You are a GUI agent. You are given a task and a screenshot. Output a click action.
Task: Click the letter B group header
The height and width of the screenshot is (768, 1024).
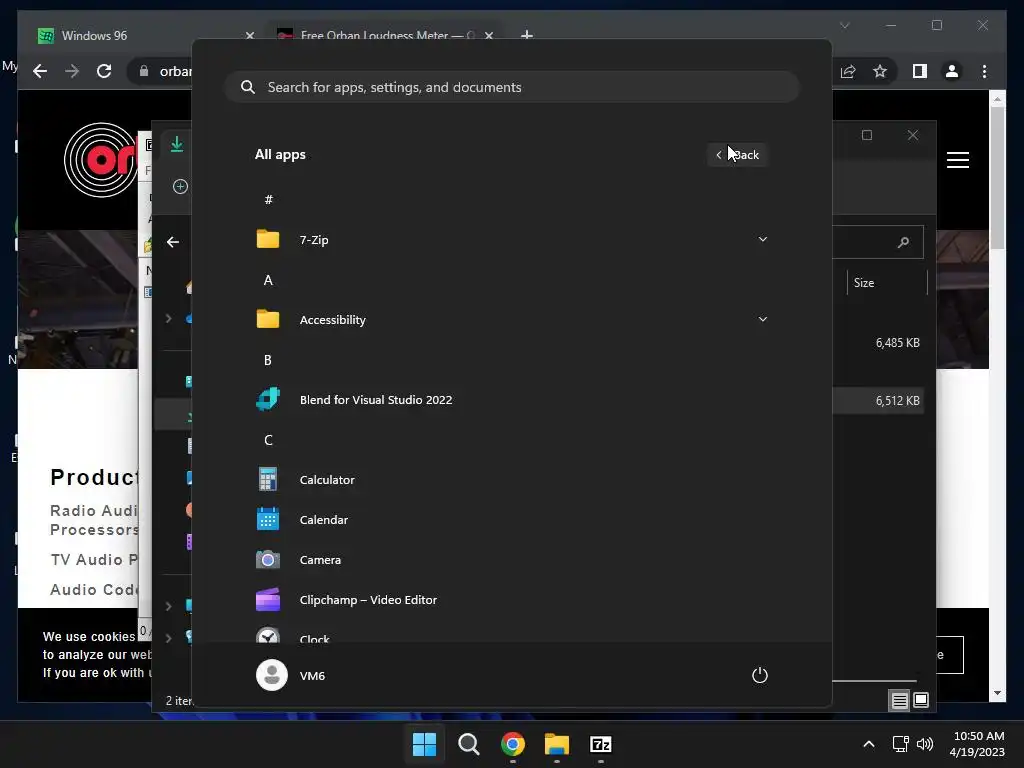[x=268, y=360]
